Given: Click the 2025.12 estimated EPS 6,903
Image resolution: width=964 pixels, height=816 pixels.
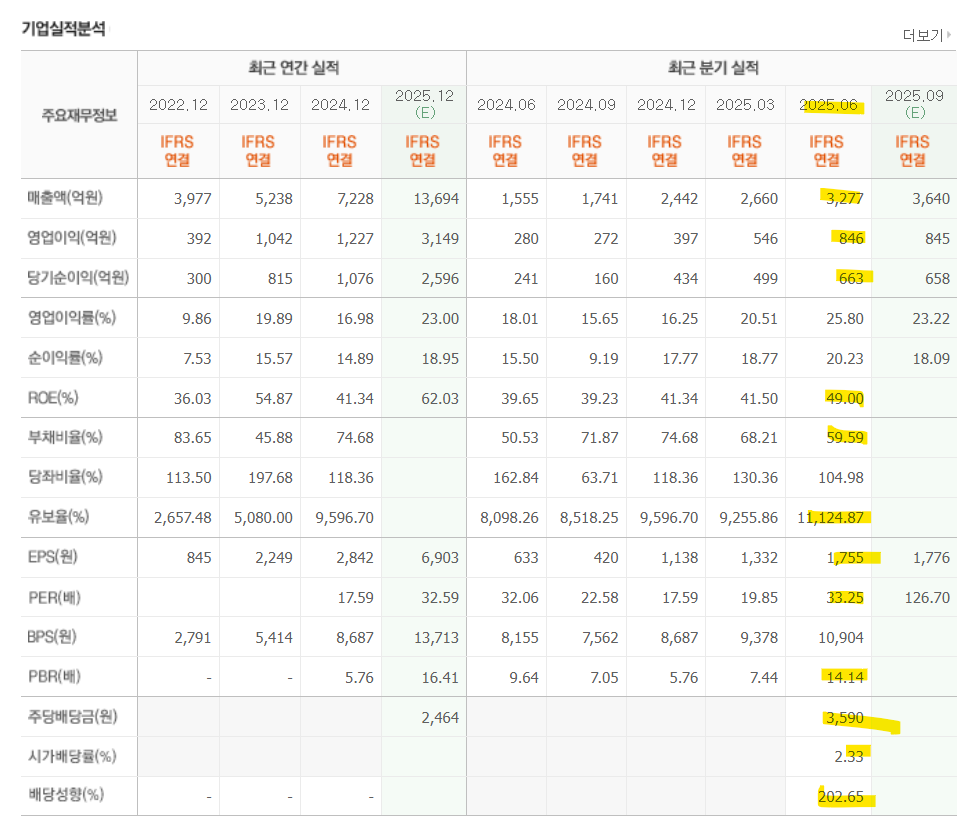Looking at the screenshot, I should (x=440, y=558).
